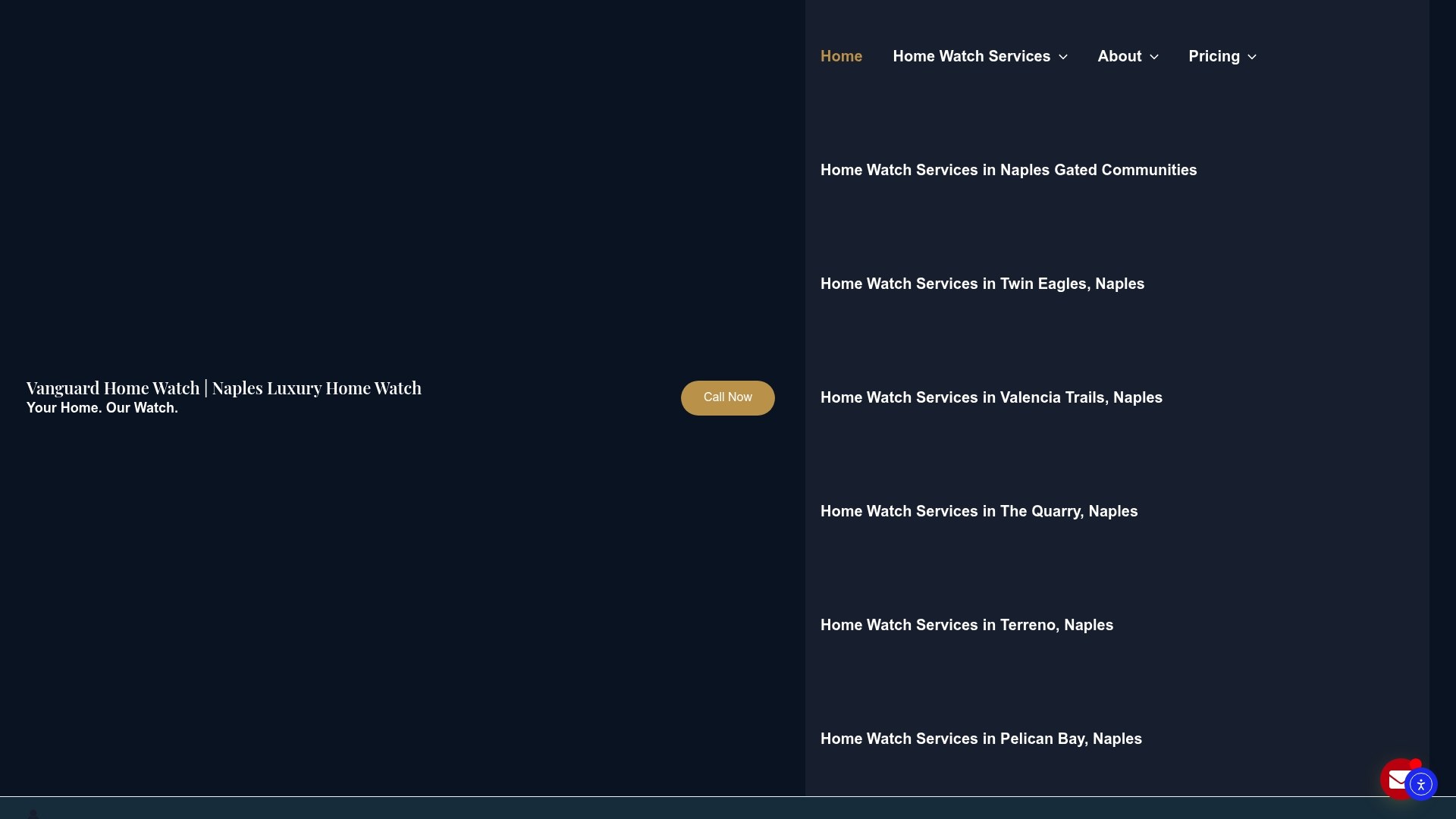Image resolution: width=1456 pixels, height=819 pixels.
Task: Open Valencia Trails, Naples services link
Action: click(991, 398)
